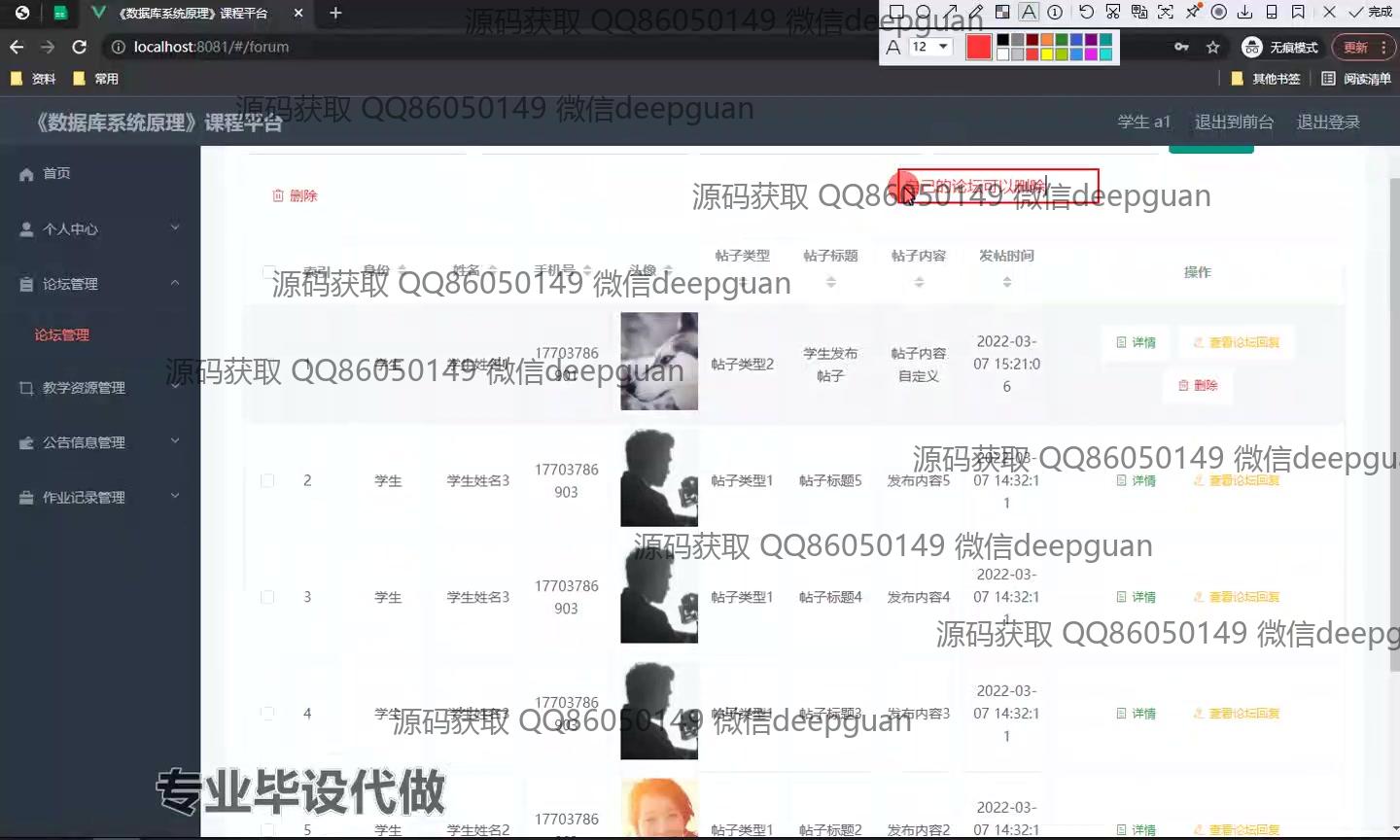Image resolution: width=1400 pixels, height=840 pixels.
Task: Click the avatar thumbnail in the 帖子标题5 row
Action: click(659, 477)
